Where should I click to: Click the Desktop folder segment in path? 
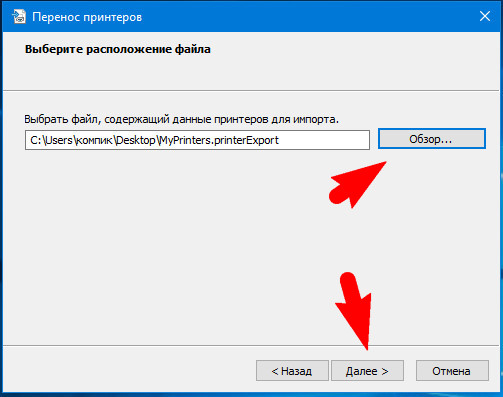[136, 140]
